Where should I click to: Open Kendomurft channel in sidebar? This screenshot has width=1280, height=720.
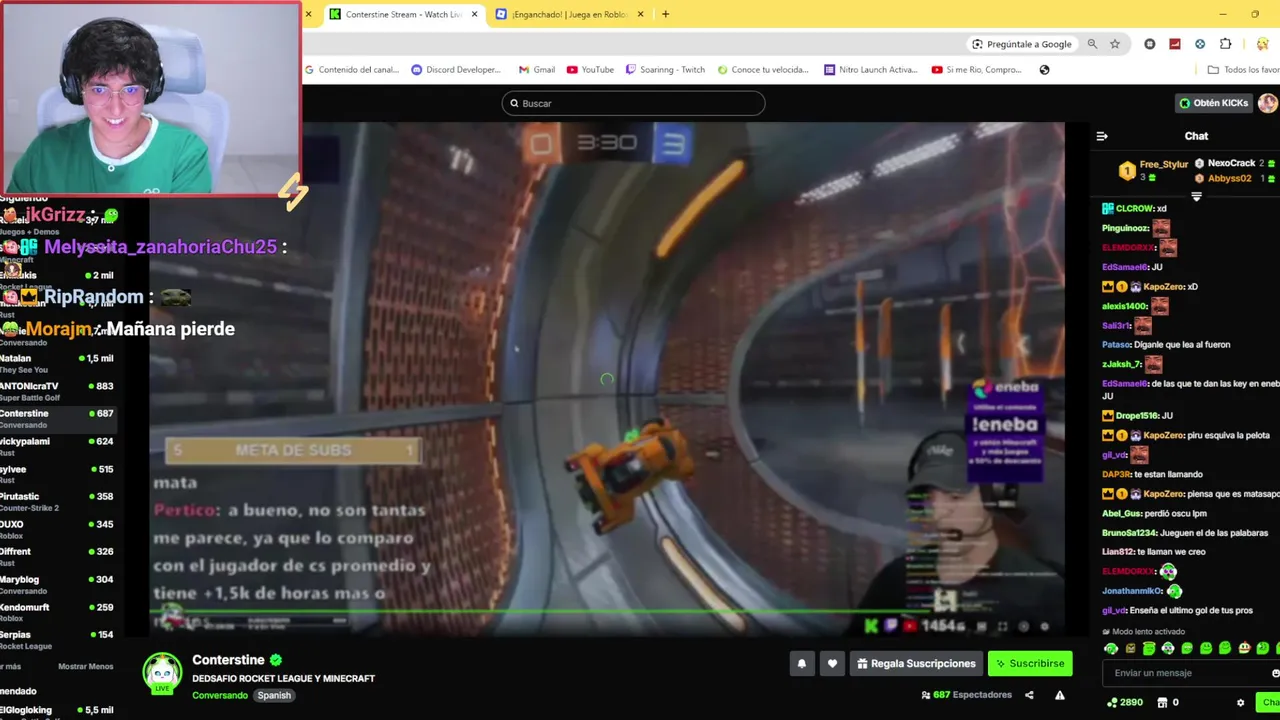pos(57,612)
